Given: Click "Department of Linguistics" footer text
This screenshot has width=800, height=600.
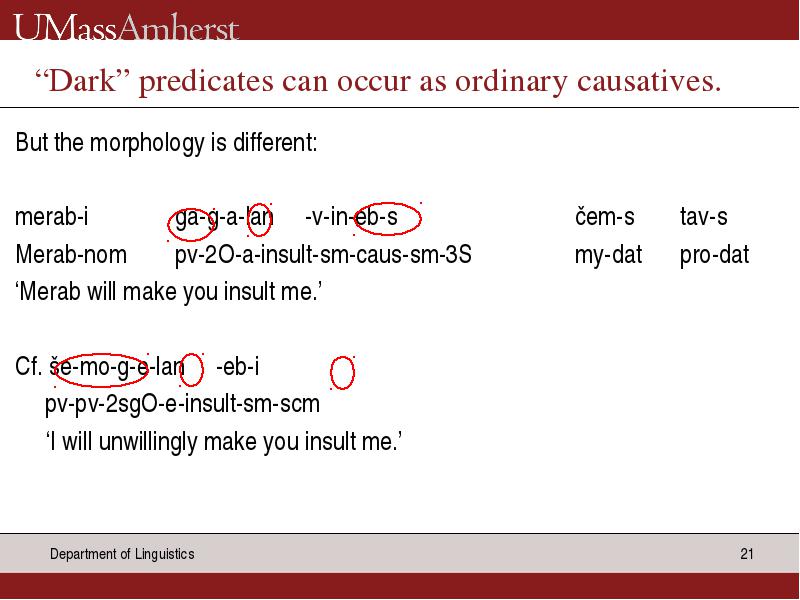Looking at the screenshot, I should (122, 554).
